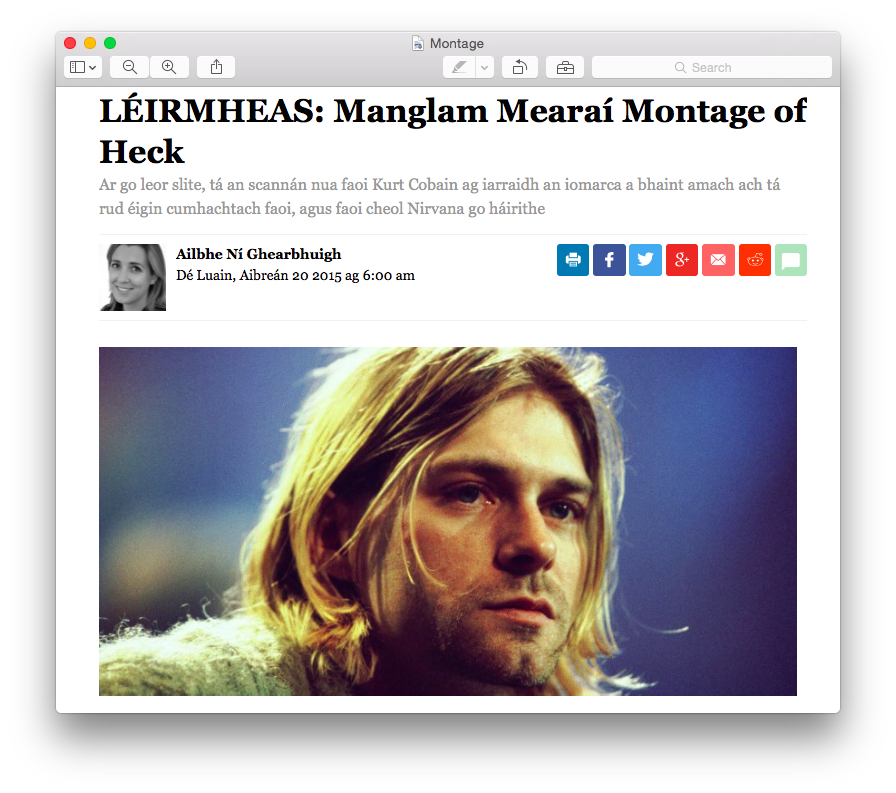The width and height of the screenshot is (896, 793).
Task: Open the Montage of Heck headline
Action: (453, 131)
